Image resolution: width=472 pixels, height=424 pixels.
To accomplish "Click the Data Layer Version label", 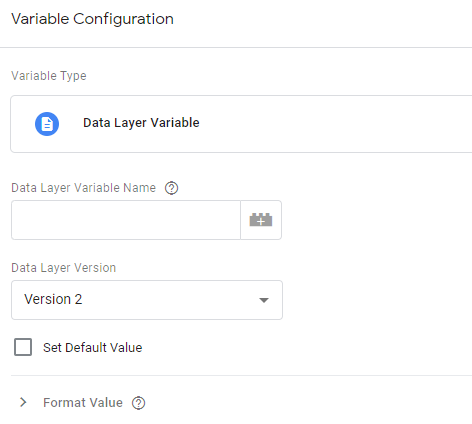I will (63, 268).
